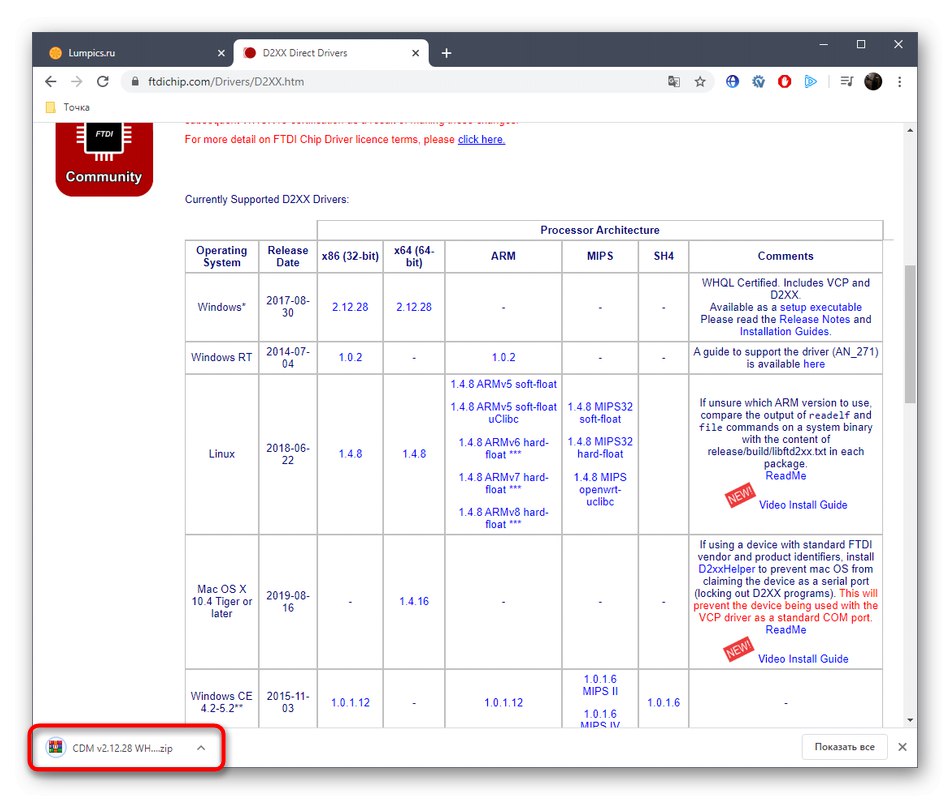Image resolution: width=950 pixels, height=800 pixels.
Task: Go back to the previous page
Action: tap(51, 82)
